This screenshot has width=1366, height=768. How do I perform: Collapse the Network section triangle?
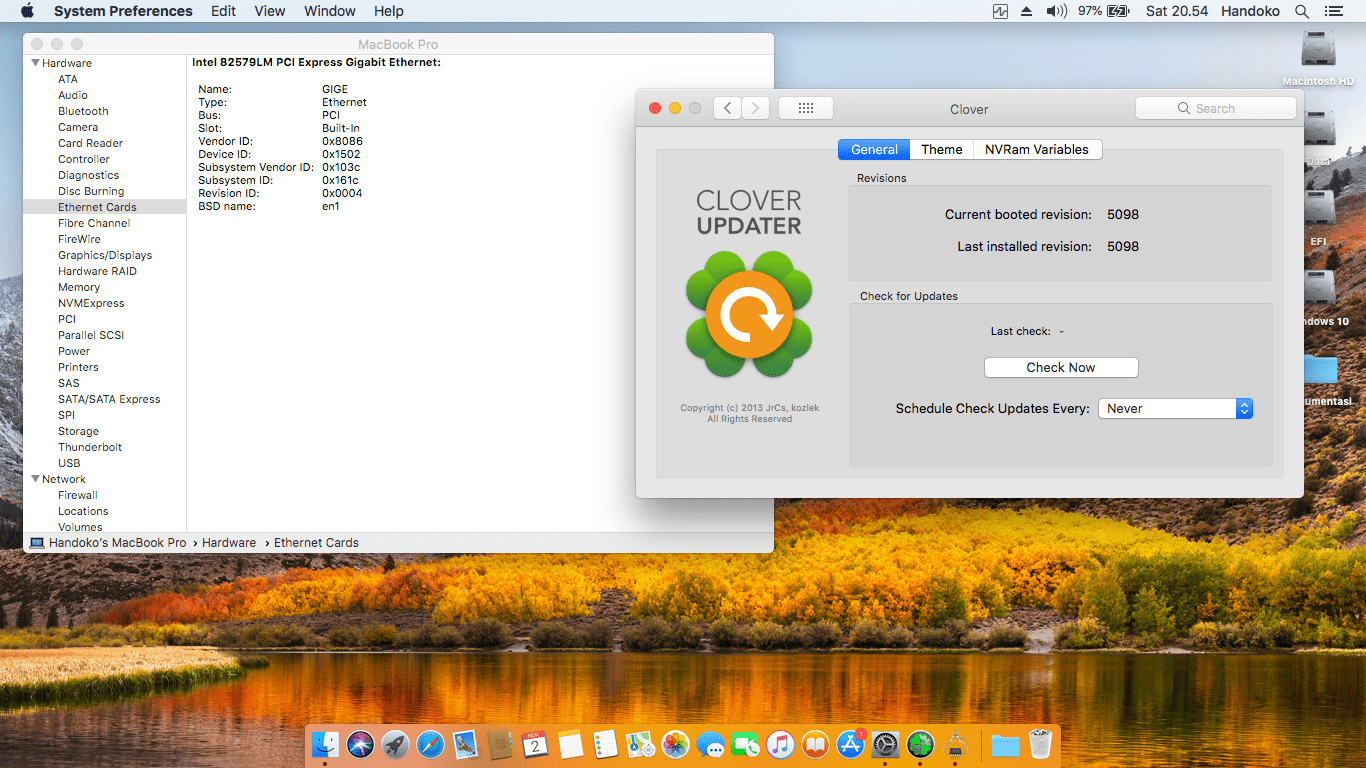pyautogui.click(x=34, y=479)
